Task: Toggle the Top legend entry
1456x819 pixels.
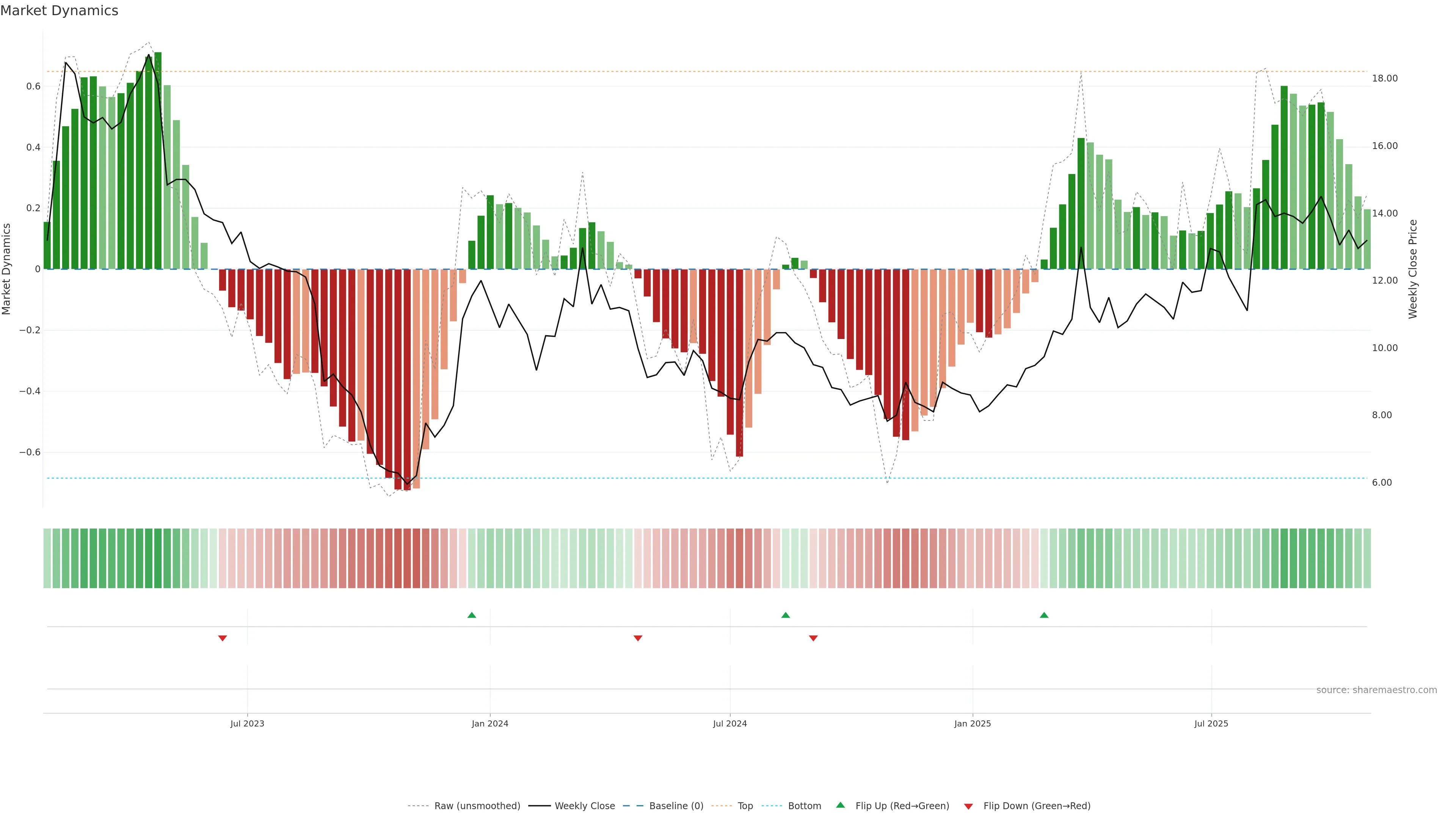Action: (x=745, y=806)
